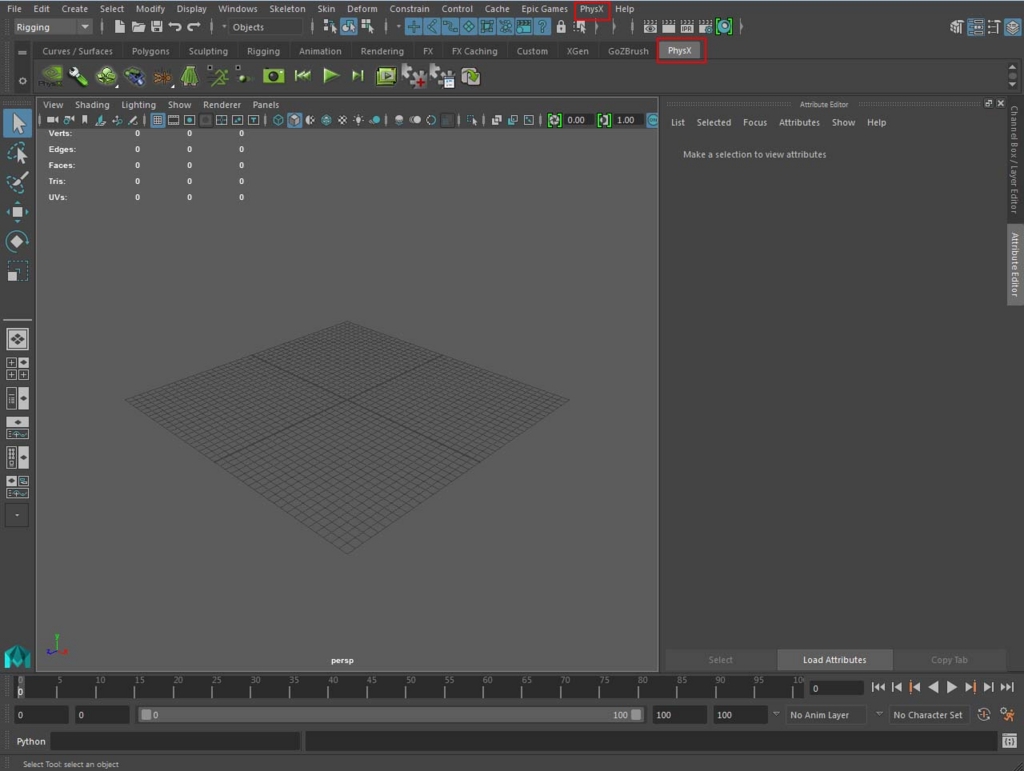Viewport: 1024px width, 771px height.
Task: Click the orange spider ragdoll shelf icon
Action: pos(163,77)
